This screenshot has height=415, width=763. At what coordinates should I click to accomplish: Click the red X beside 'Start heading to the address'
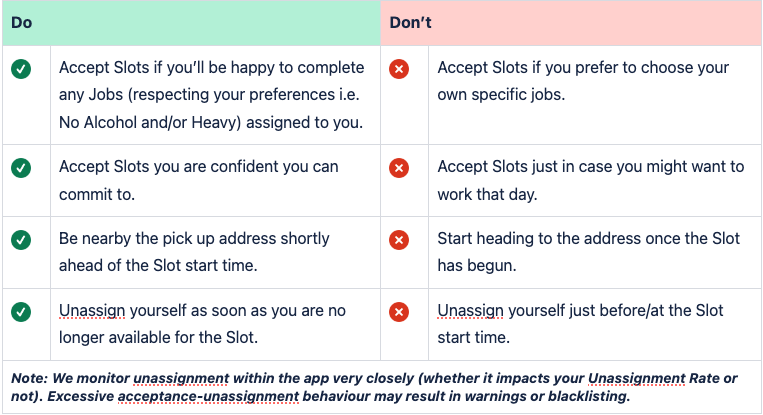coord(399,240)
